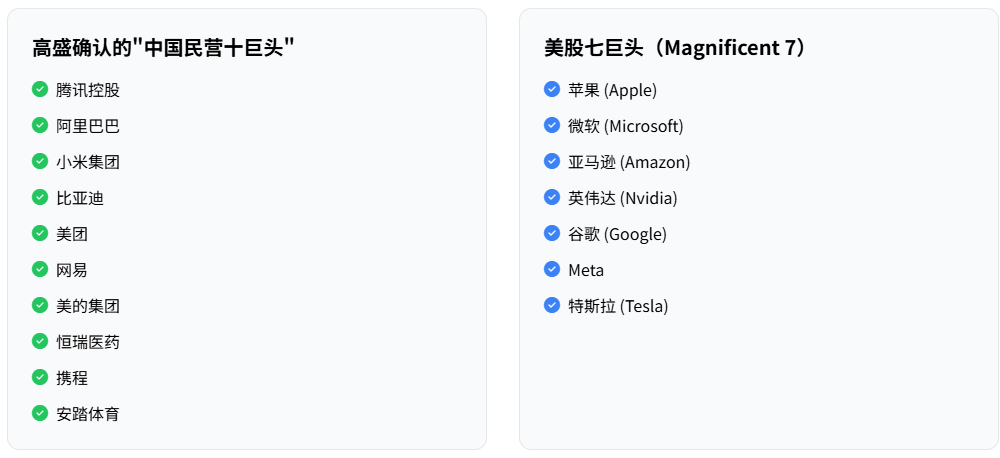Click the 微软 (Microsoft) text label
1000x458 pixels.
coord(625,126)
